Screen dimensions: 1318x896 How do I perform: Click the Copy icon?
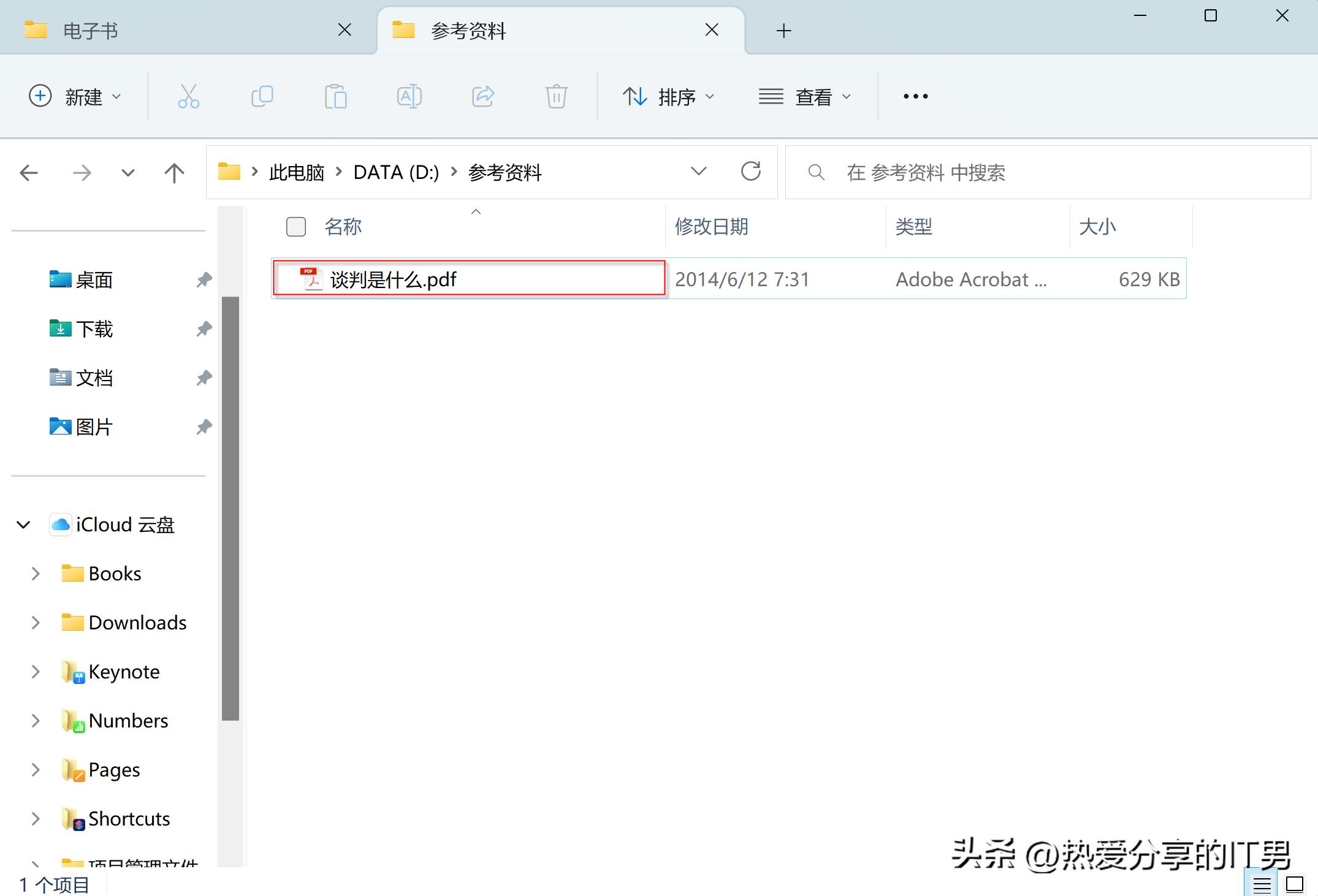262,96
